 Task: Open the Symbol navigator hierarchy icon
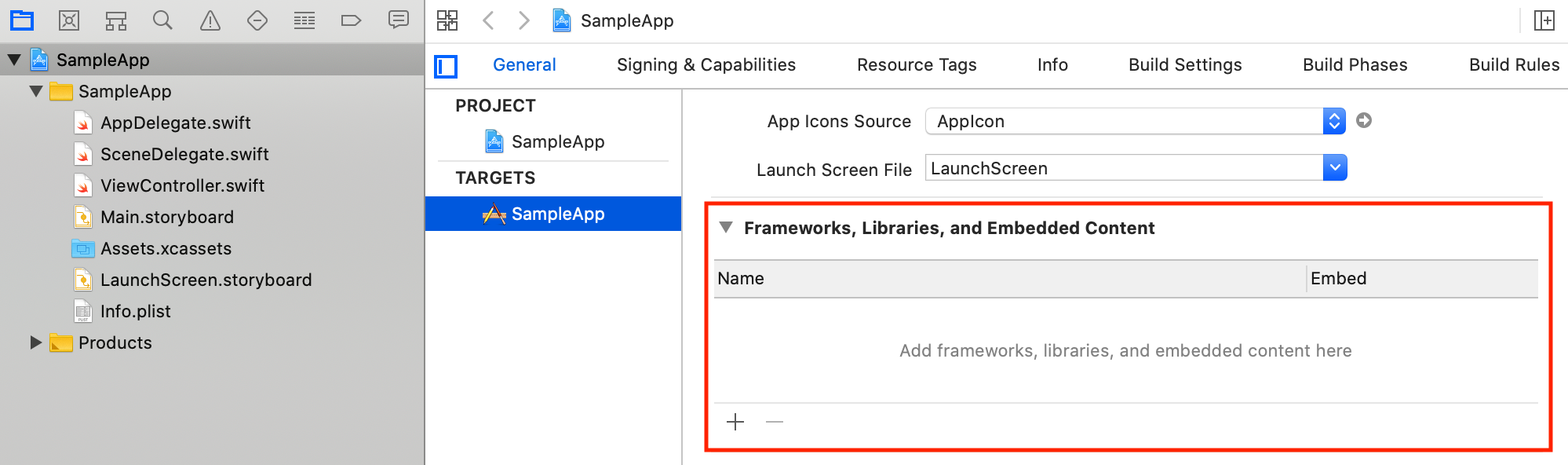[116, 20]
